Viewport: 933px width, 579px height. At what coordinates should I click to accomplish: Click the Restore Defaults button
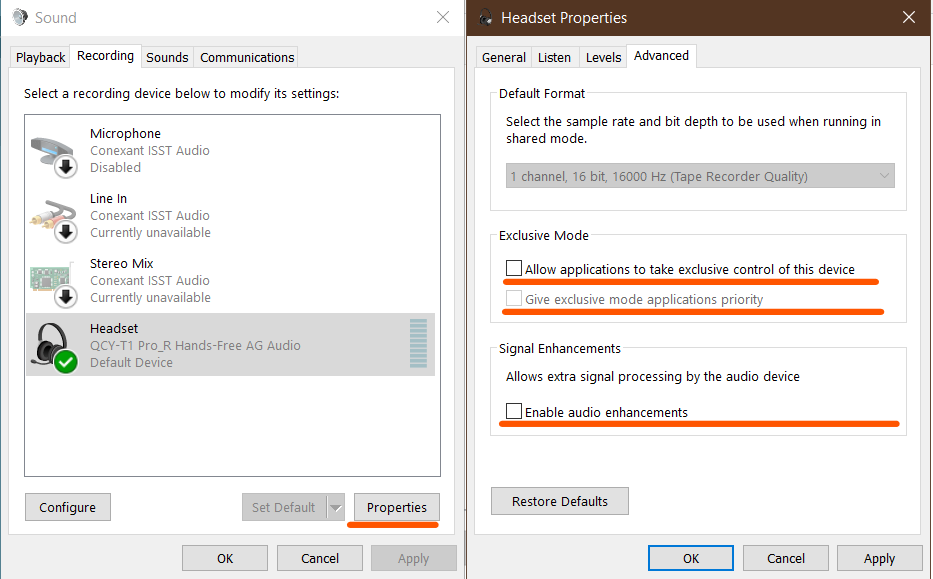click(x=559, y=501)
